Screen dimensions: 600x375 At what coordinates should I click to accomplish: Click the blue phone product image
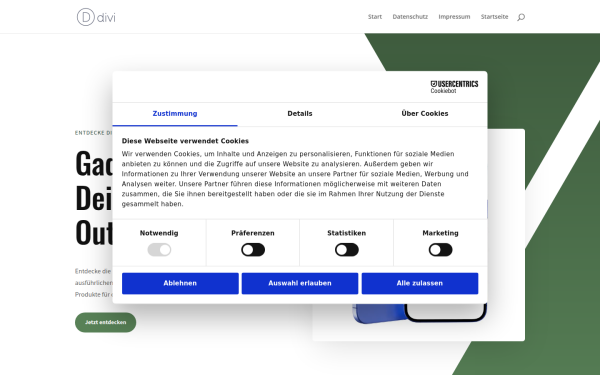[419, 313]
